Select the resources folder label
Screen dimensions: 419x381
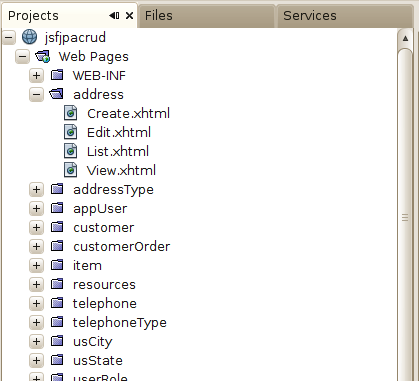(x=104, y=284)
